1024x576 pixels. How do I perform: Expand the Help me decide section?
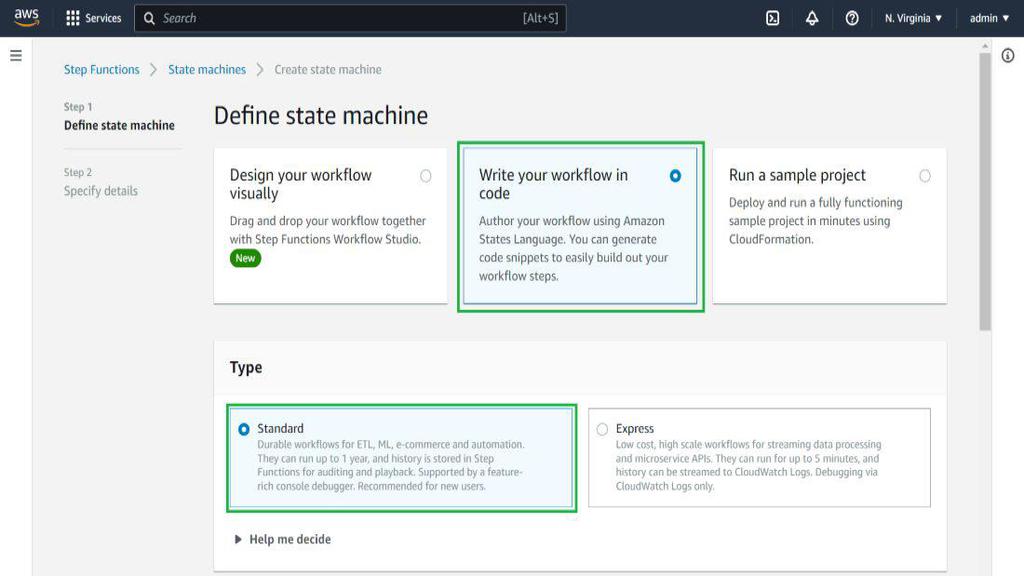click(282, 539)
